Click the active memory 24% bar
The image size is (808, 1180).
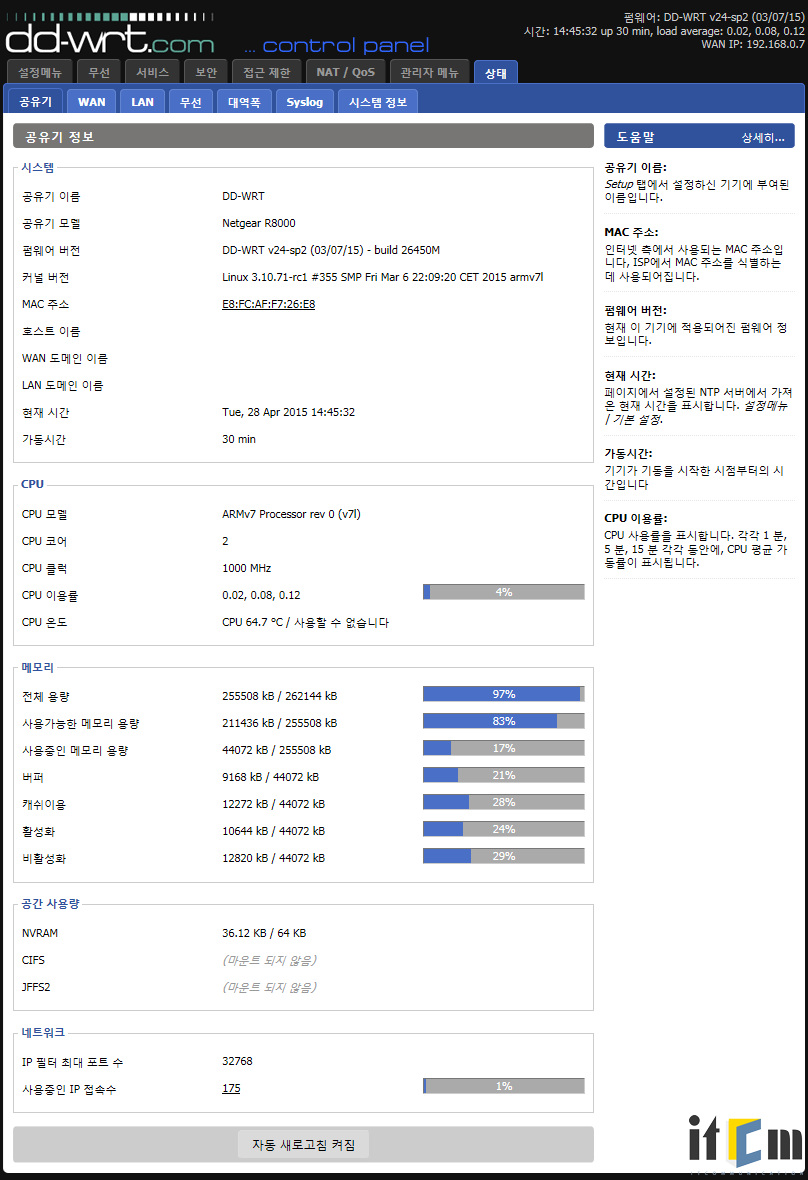click(x=503, y=829)
